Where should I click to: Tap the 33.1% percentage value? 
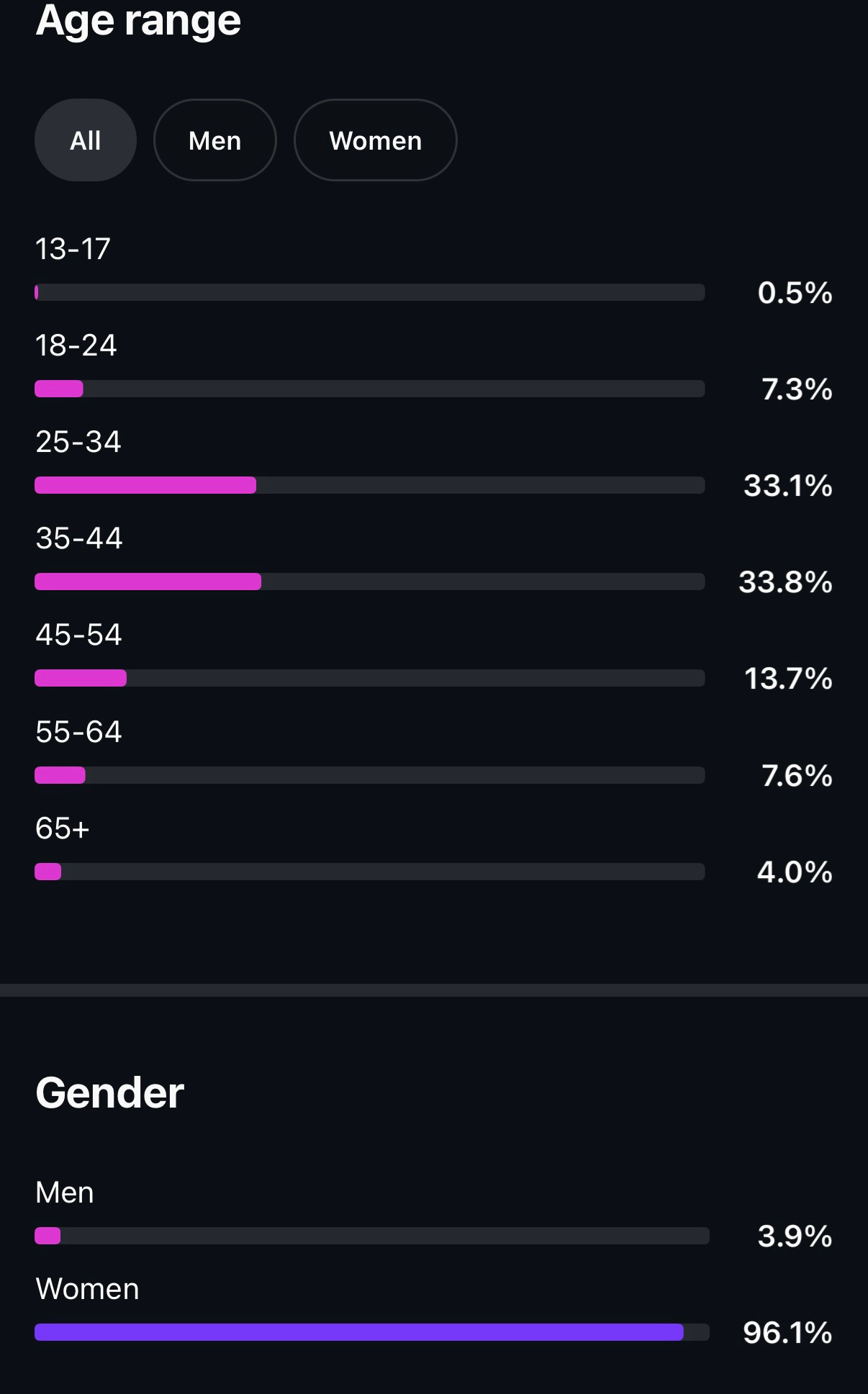tap(788, 485)
